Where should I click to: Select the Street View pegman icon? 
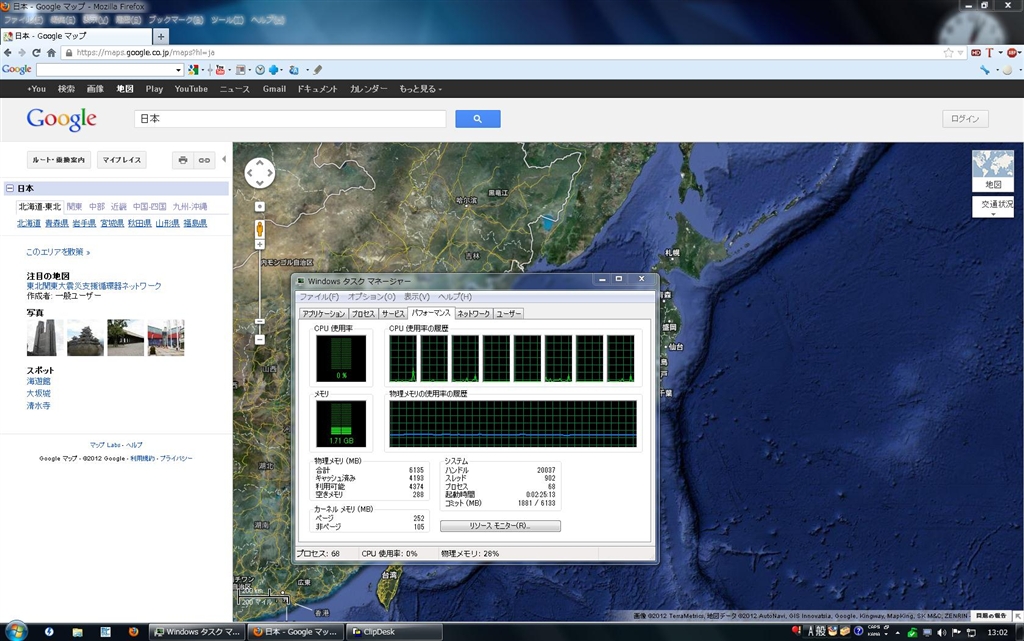pos(260,228)
